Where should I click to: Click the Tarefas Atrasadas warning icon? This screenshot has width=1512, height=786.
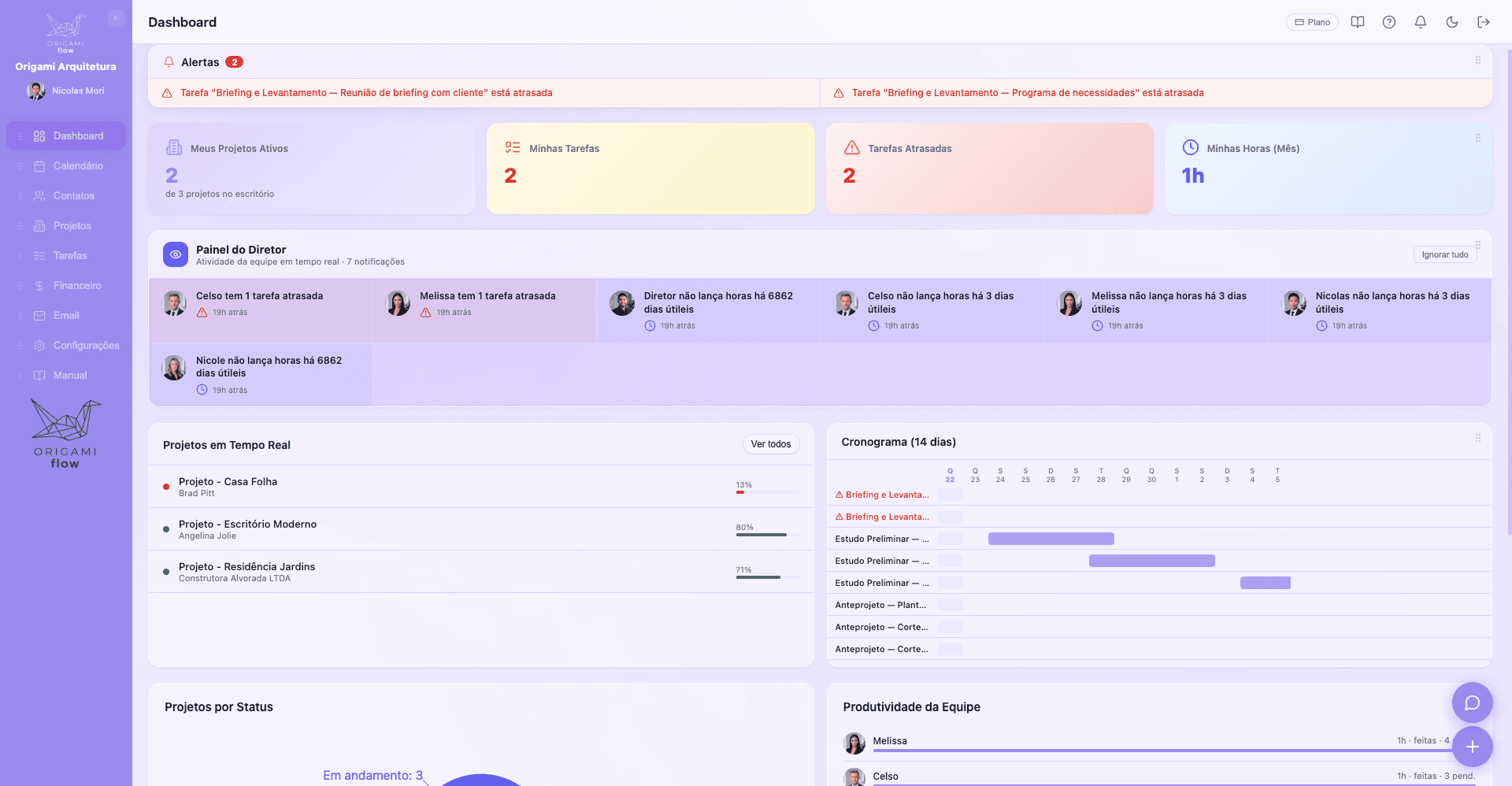tap(852, 147)
